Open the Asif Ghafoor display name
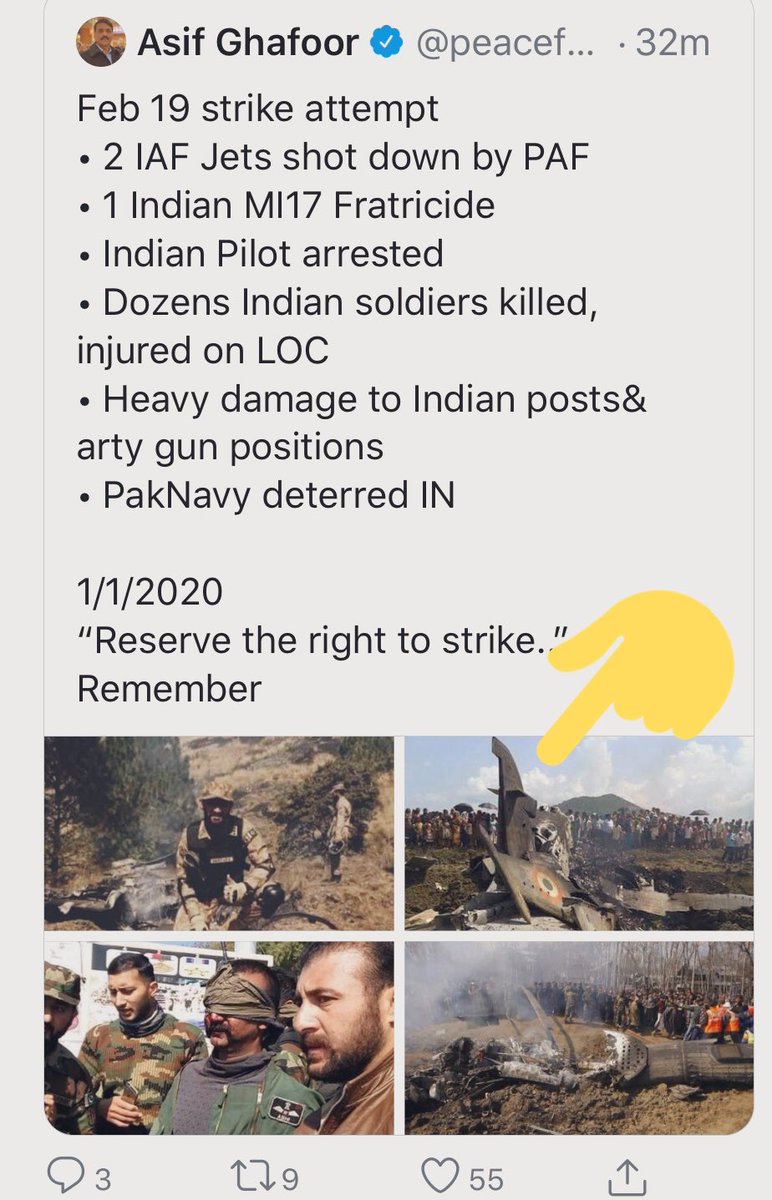The height and width of the screenshot is (1200, 772). 250,44
